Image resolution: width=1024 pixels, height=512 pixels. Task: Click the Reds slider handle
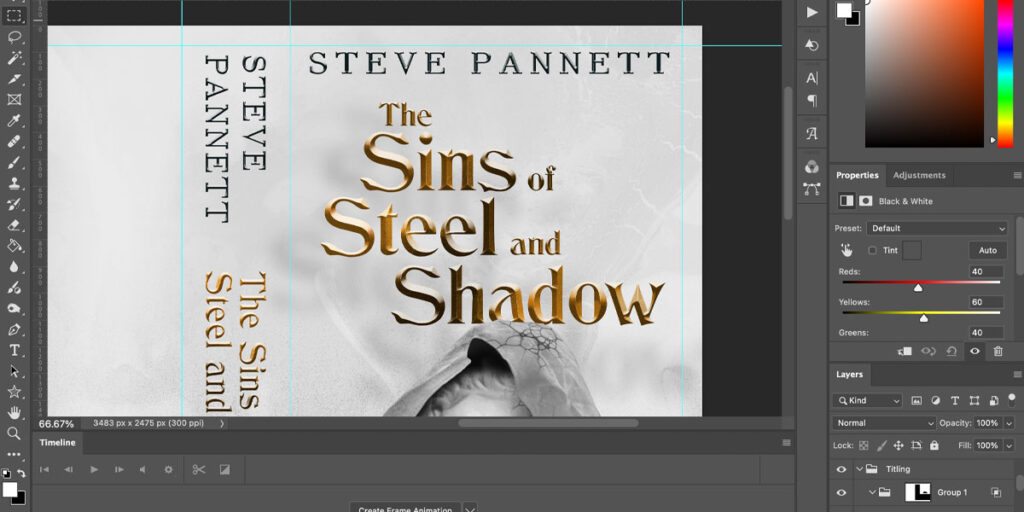click(918, 288)
